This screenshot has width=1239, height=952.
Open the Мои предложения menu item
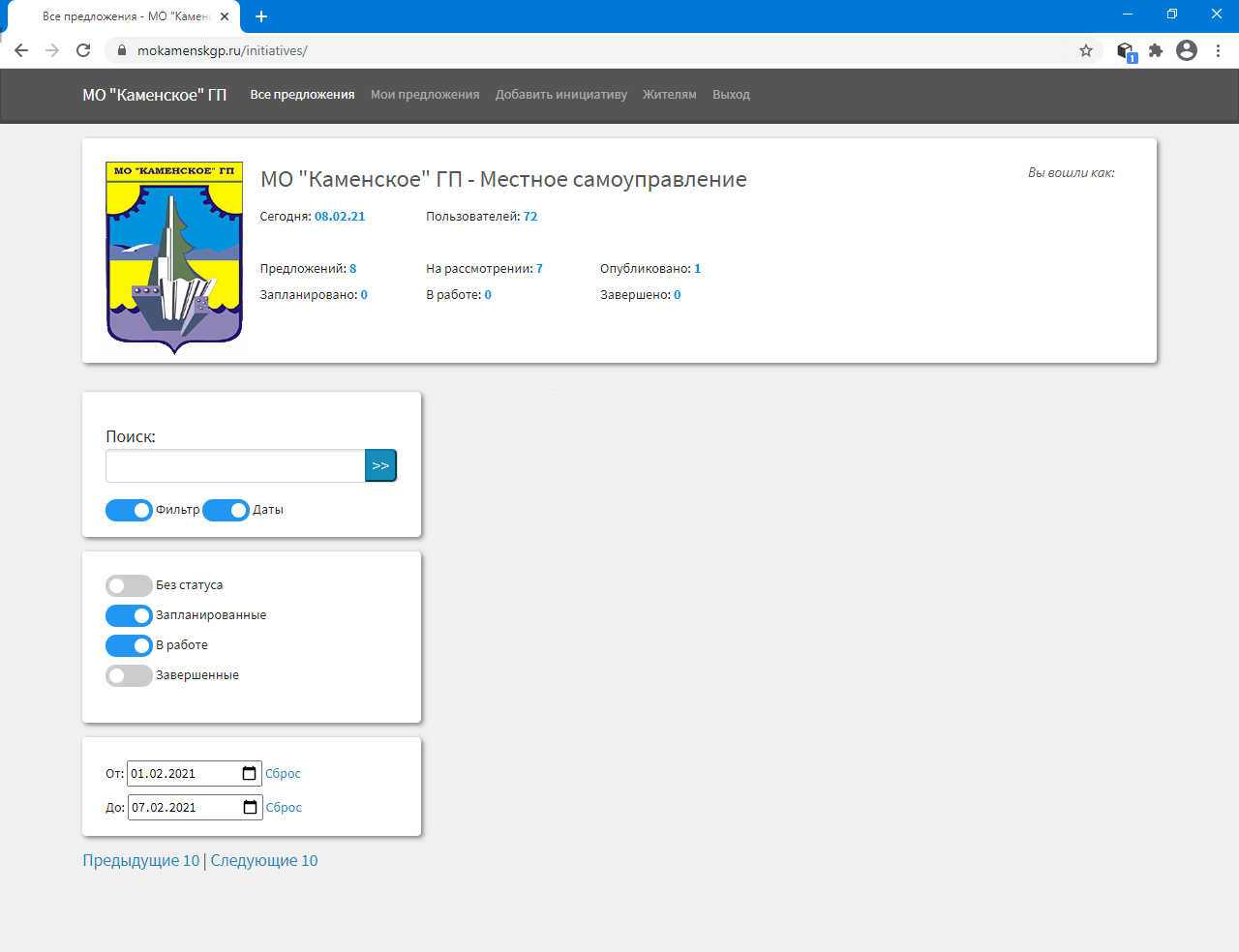point(425,95)
